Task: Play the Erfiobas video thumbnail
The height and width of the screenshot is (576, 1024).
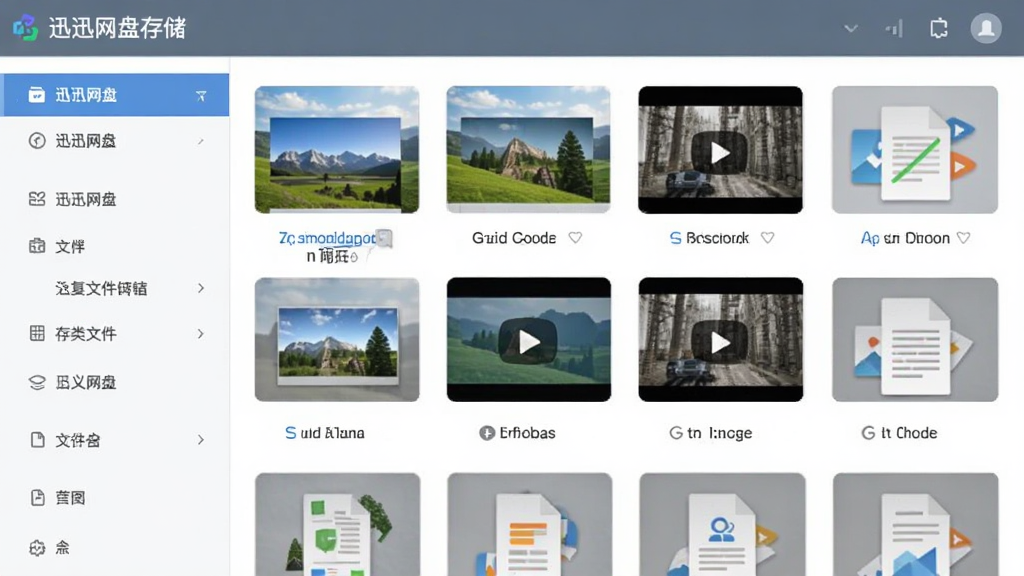Action: pyautogui.click(x=529, y=340)
